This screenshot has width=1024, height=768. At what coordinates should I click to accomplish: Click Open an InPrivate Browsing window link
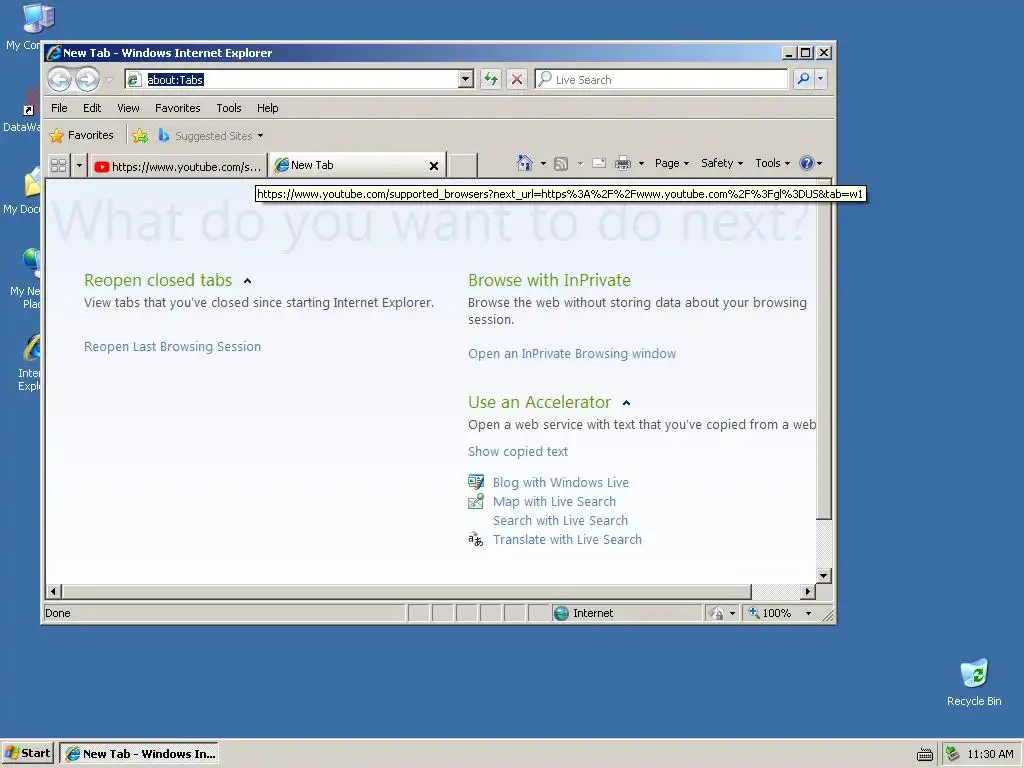(572, 353)
